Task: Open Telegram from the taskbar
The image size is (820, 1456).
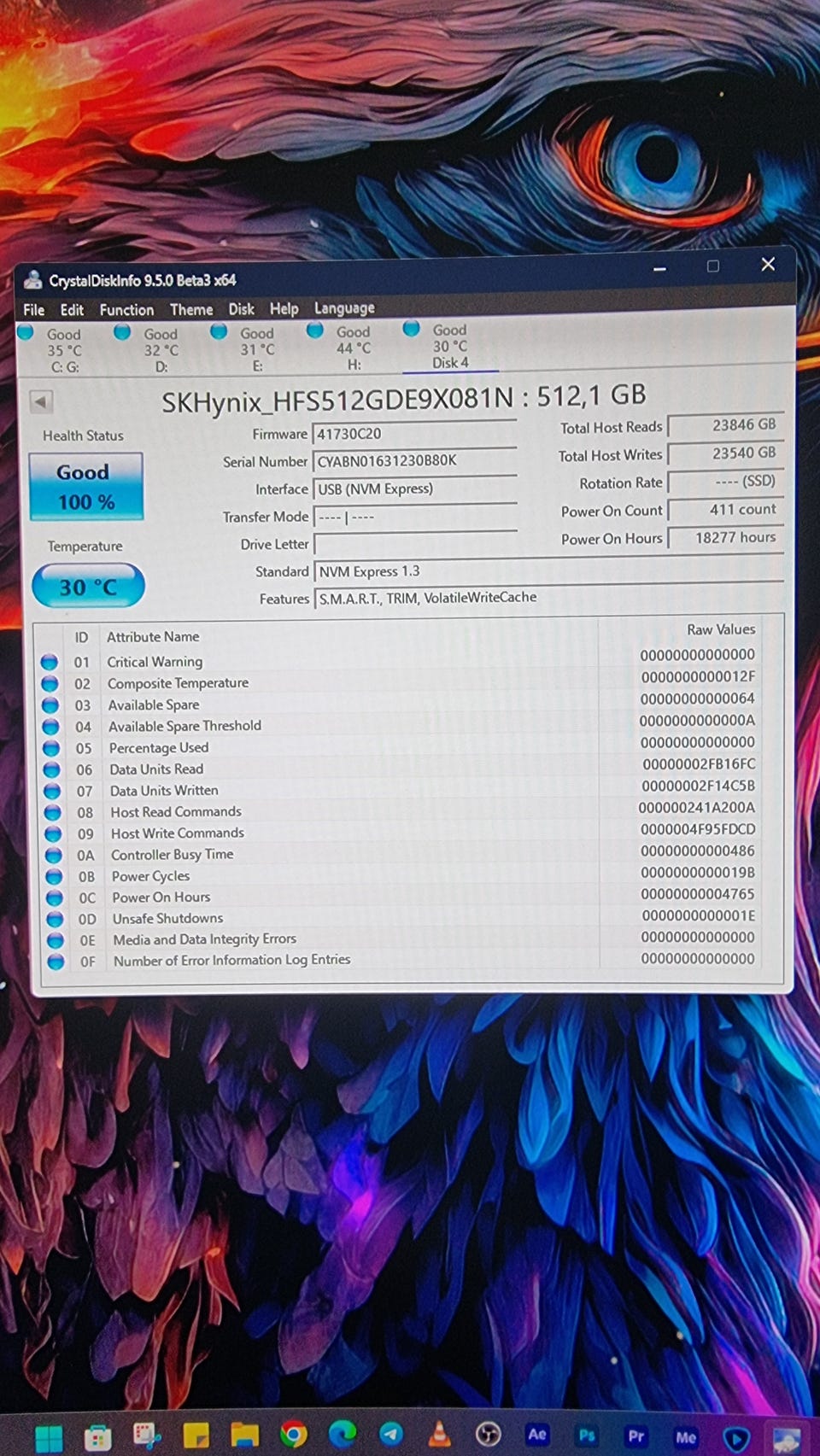Action: click(x=390, y=1435)
